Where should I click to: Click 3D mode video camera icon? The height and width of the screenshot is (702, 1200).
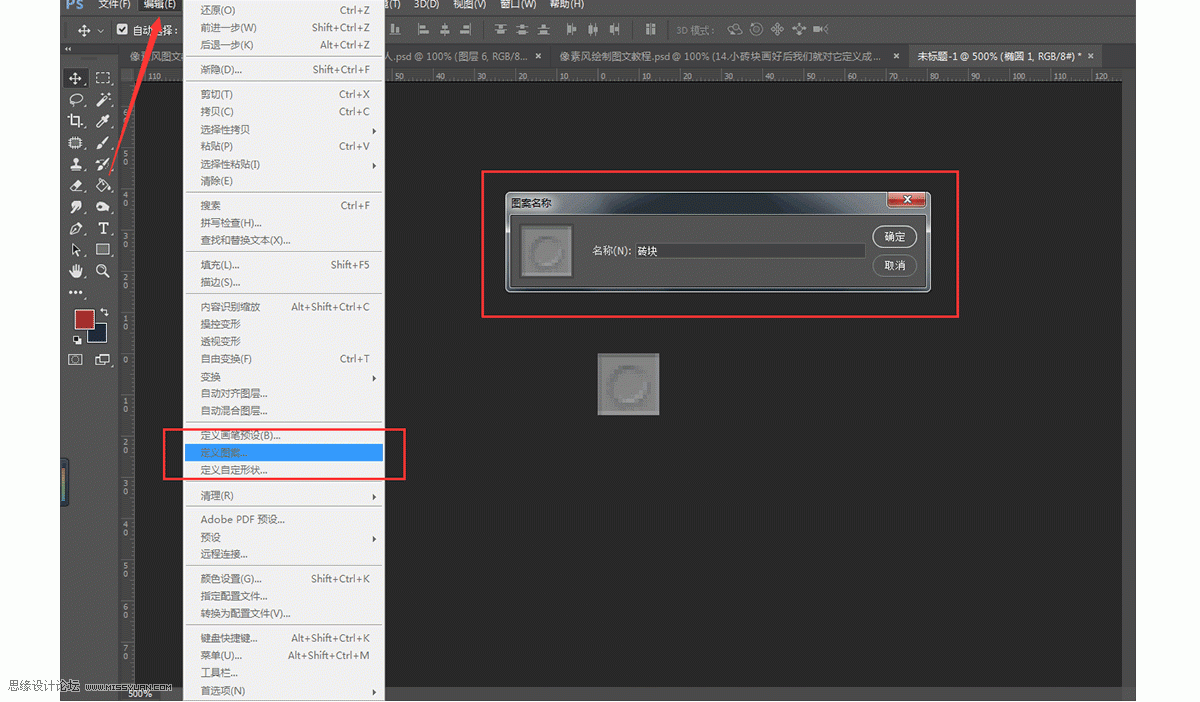[x=821, y=30]
